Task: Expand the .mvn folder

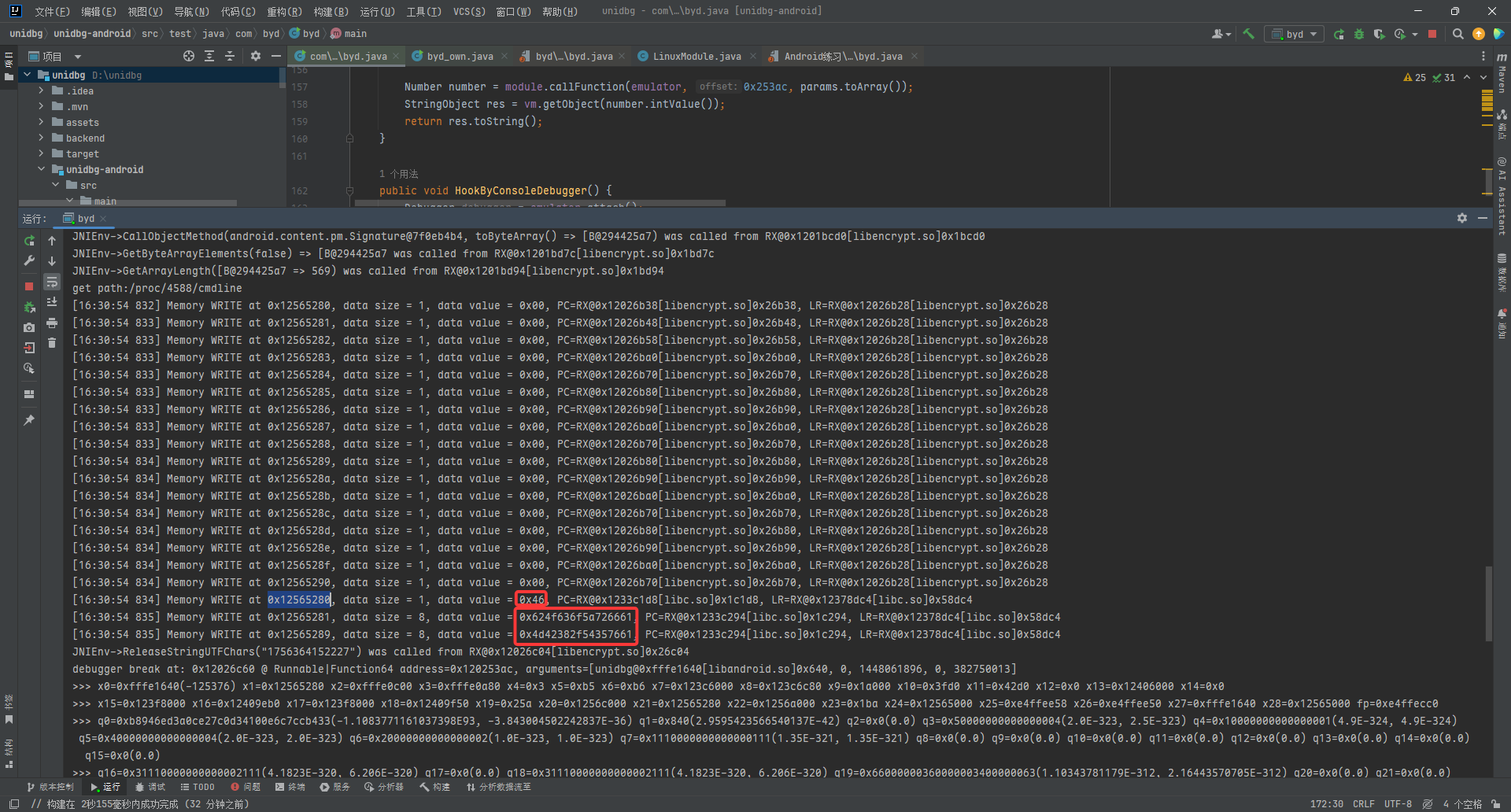Action: click(x=41, y=106)
